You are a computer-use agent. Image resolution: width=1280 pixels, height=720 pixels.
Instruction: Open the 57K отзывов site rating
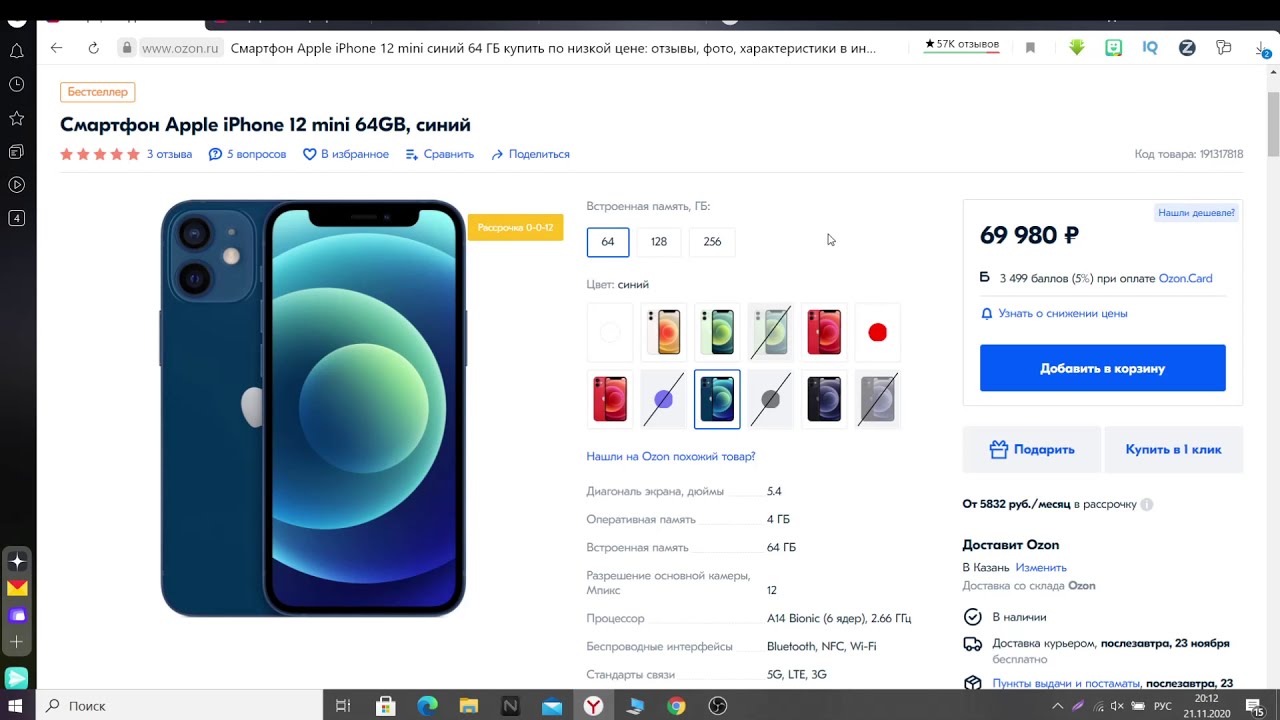(961, 45)
